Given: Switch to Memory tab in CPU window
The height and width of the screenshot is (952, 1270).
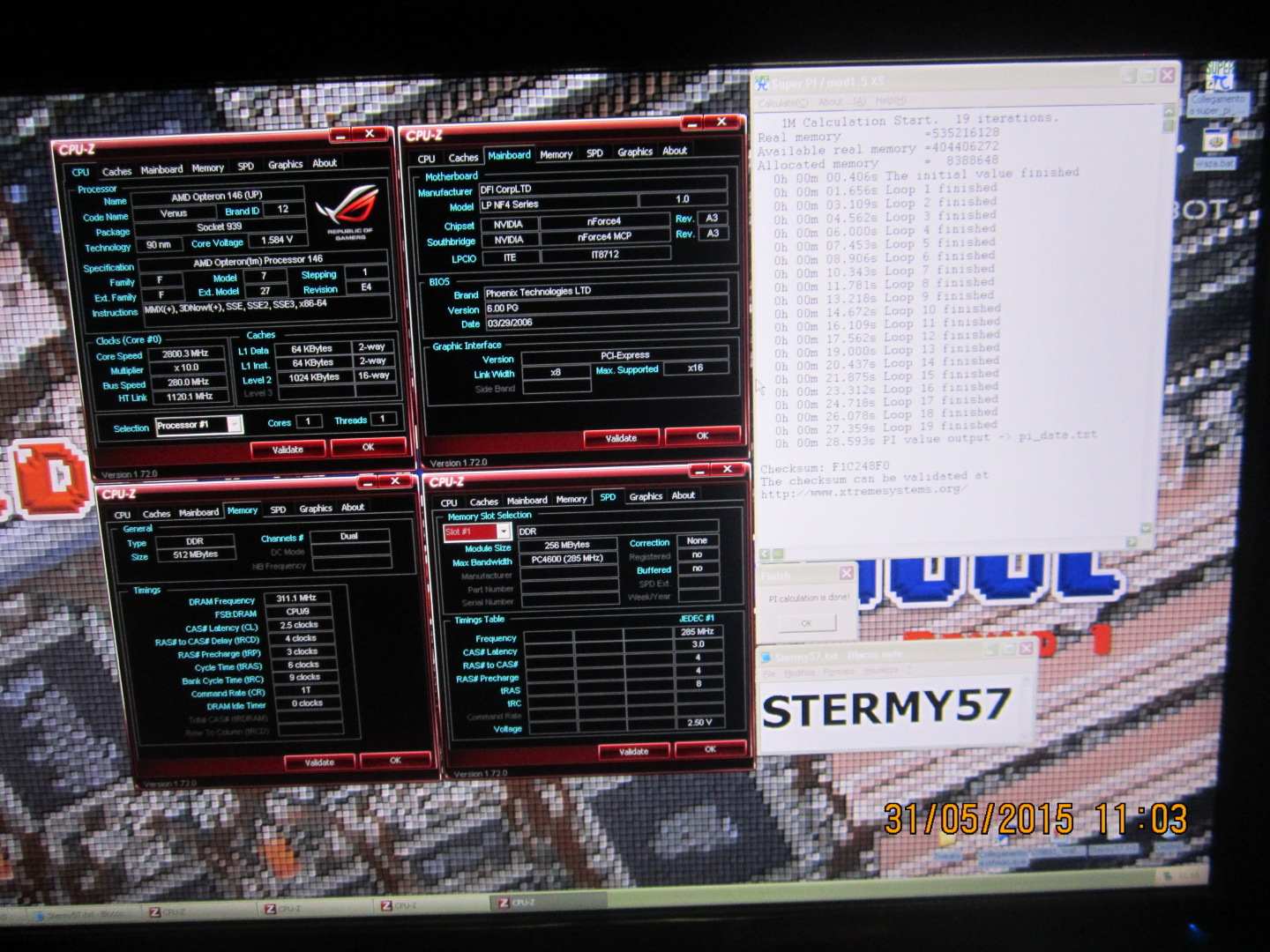Looking at the screenshot, I should [x=208, y=167].
